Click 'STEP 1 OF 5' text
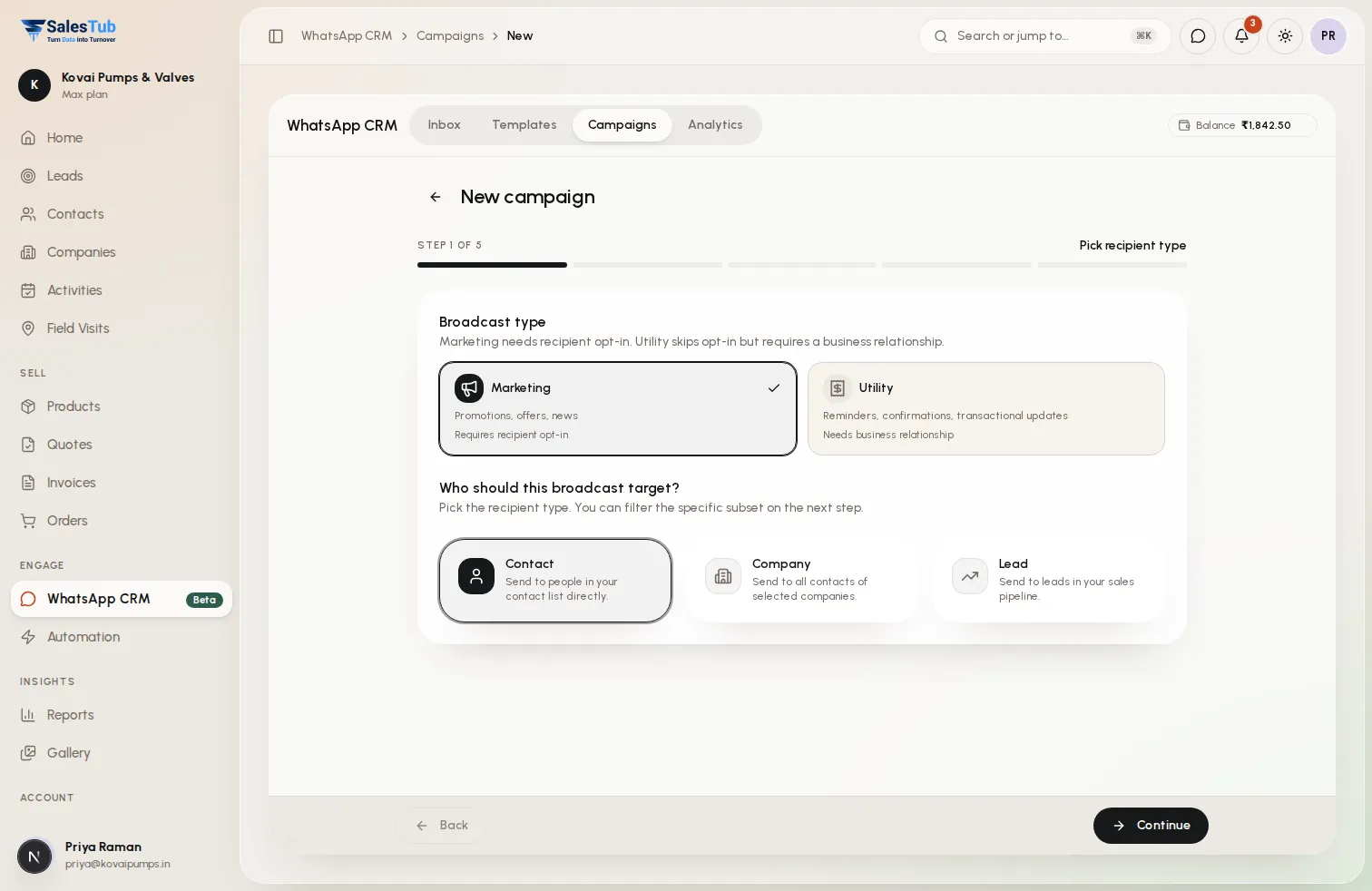The image size is (1372, 891). (x=449, y=246)
